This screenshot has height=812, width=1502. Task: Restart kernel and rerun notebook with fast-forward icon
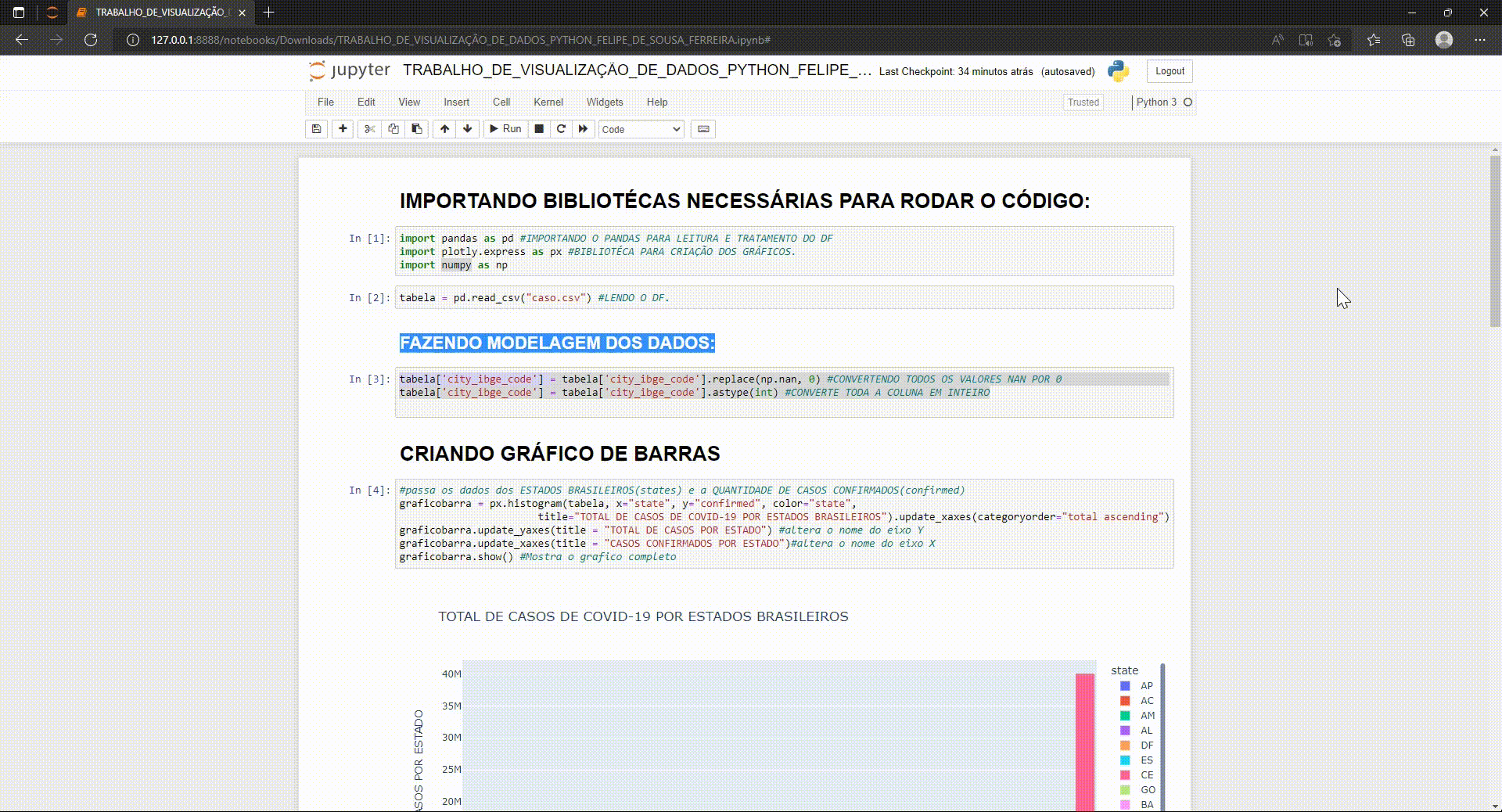click(584, 129)
